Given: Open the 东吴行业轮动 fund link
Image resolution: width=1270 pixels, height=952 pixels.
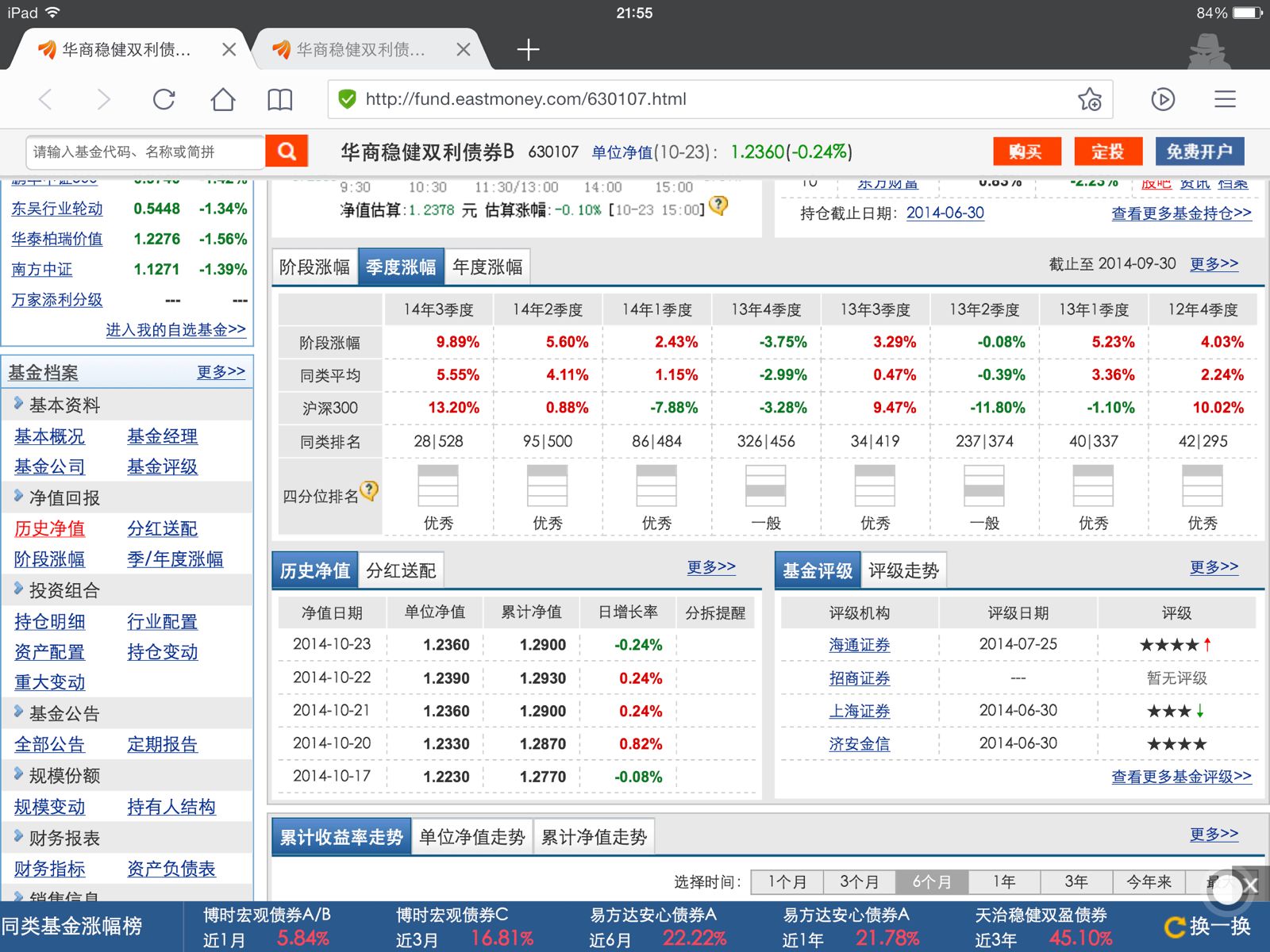Looking at the screenshot, I should pyautogui.click(x=57, y=209).
